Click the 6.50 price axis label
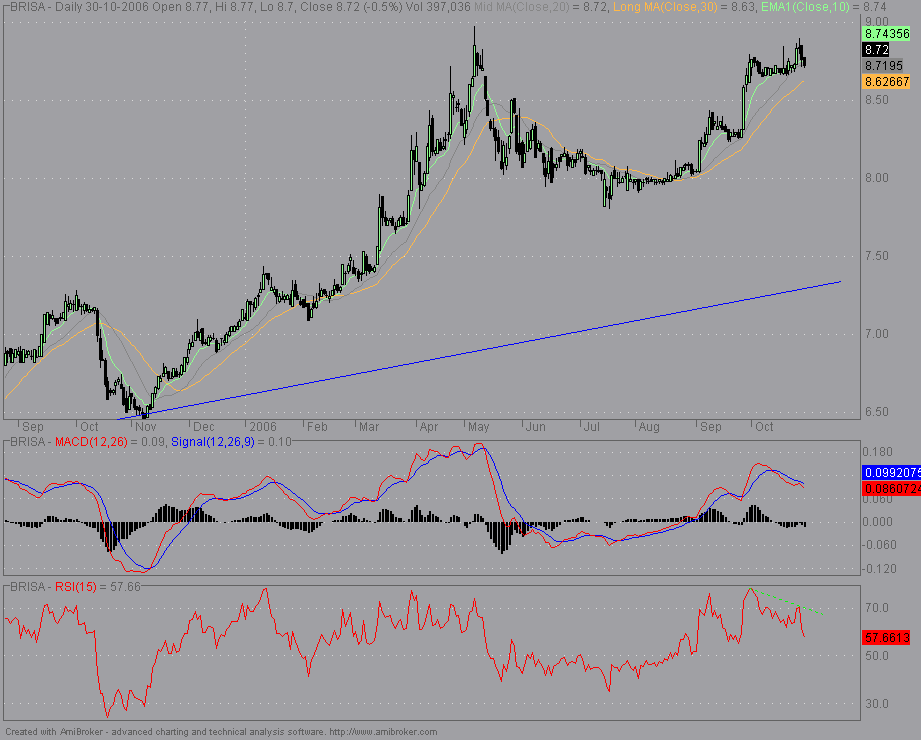Image resolution: width=921 pixels, height=740 pixels. pos(876,412)
